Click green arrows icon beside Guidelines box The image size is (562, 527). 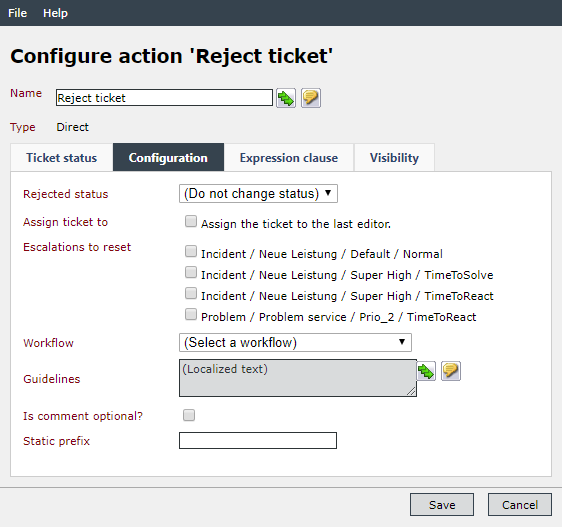426,371
